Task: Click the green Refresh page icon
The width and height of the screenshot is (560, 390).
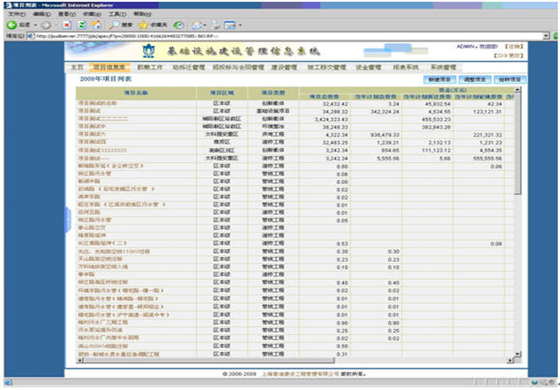Action: tap(82, 25)
